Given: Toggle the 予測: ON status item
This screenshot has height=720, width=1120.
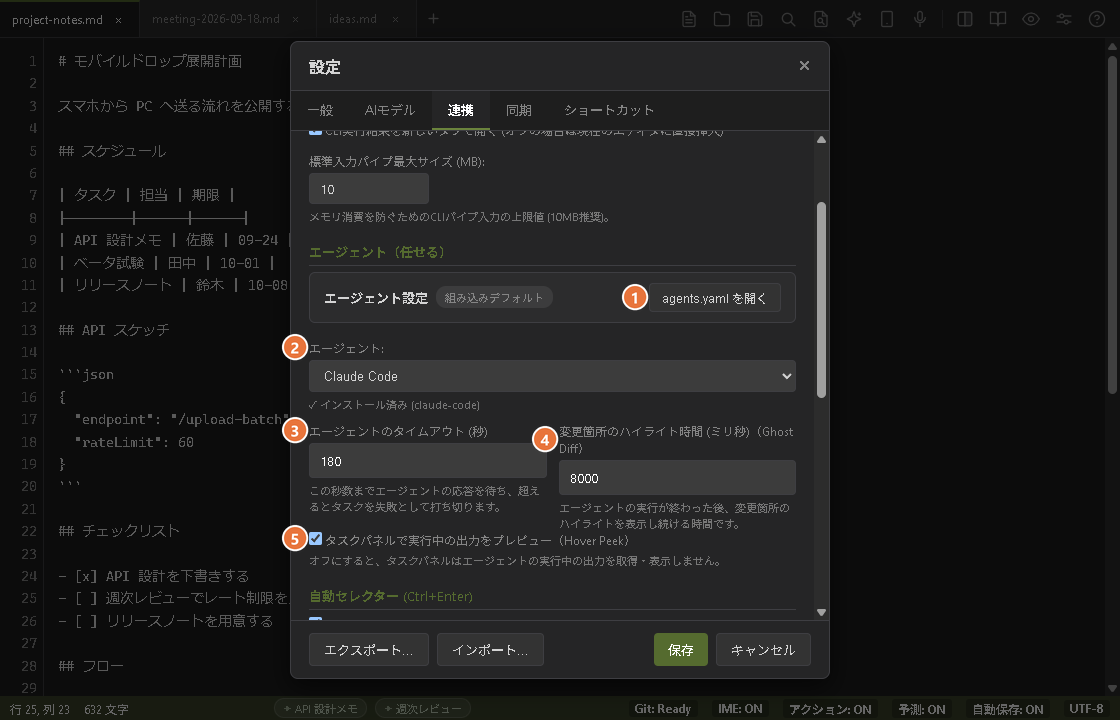Looking at the screenshot, I should [921, 709].
